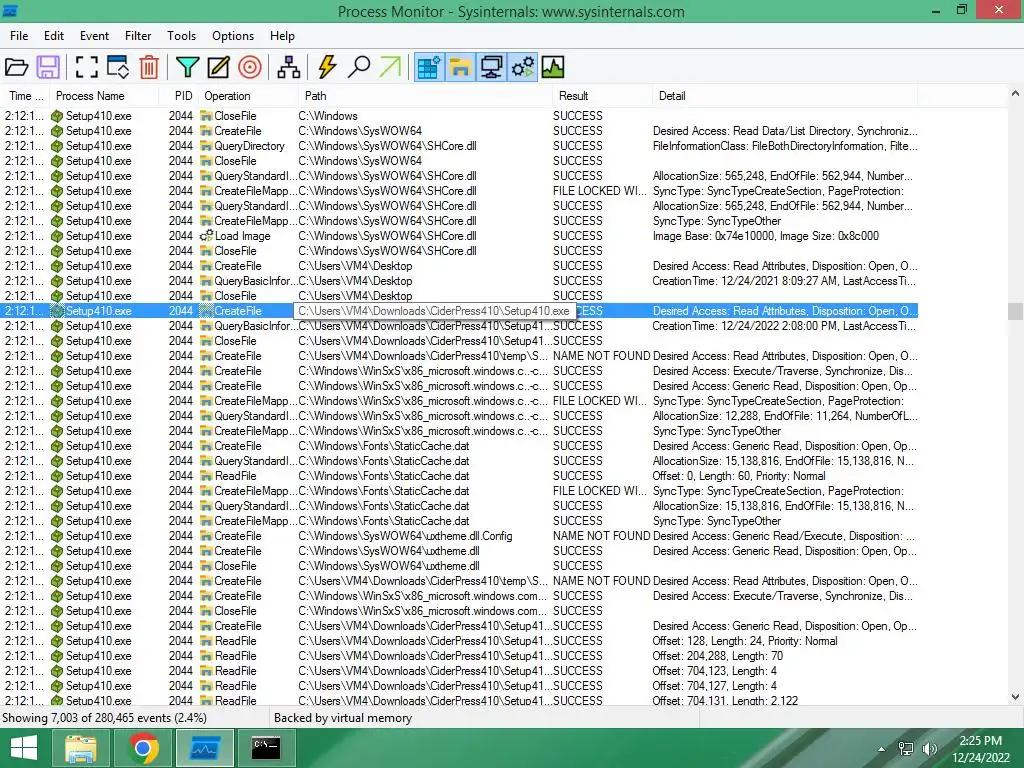This screenshot has width=1024, height=768.
Task: Open the File menu
Action: click(19, 36)
